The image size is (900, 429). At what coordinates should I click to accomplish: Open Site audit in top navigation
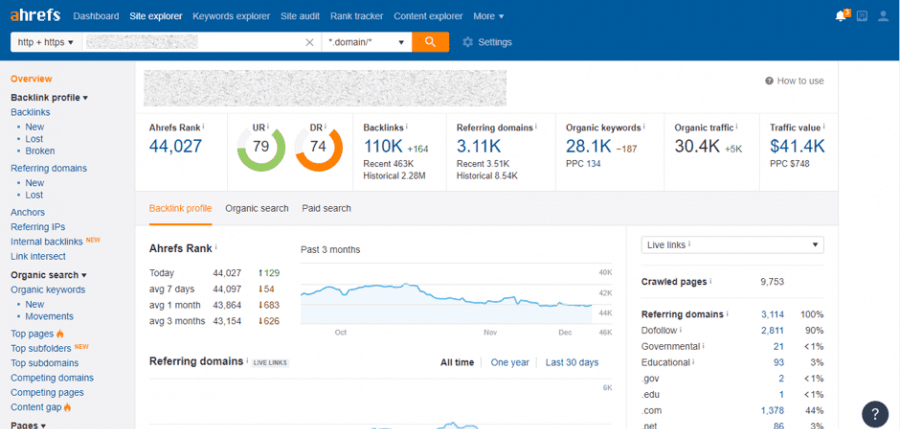(300, 16)
